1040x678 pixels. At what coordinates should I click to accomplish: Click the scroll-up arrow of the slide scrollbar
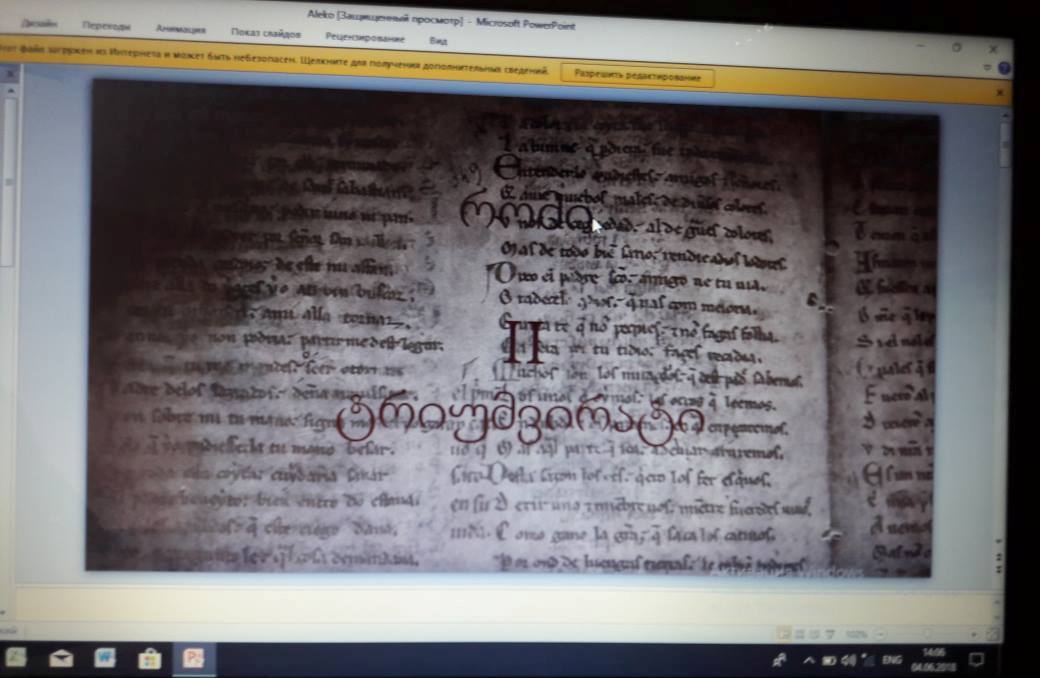[x=1005, y=117]
